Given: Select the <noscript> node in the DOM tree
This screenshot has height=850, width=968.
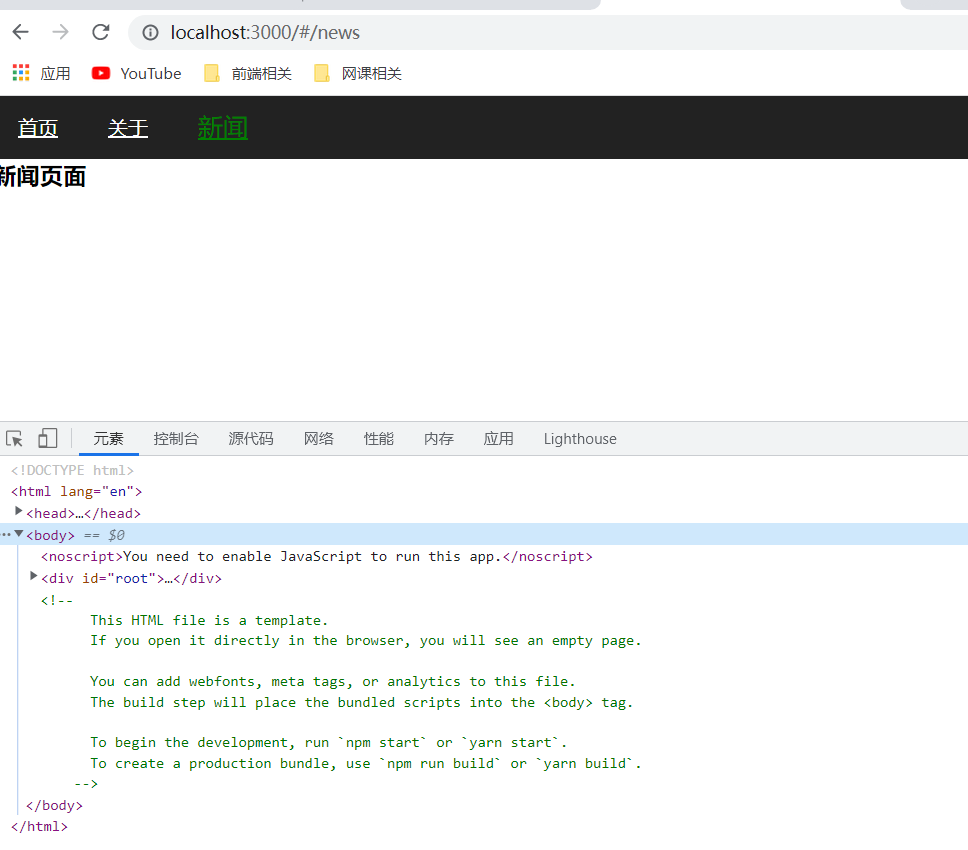Looking at the screenshot, I should [x=317, y=557].
